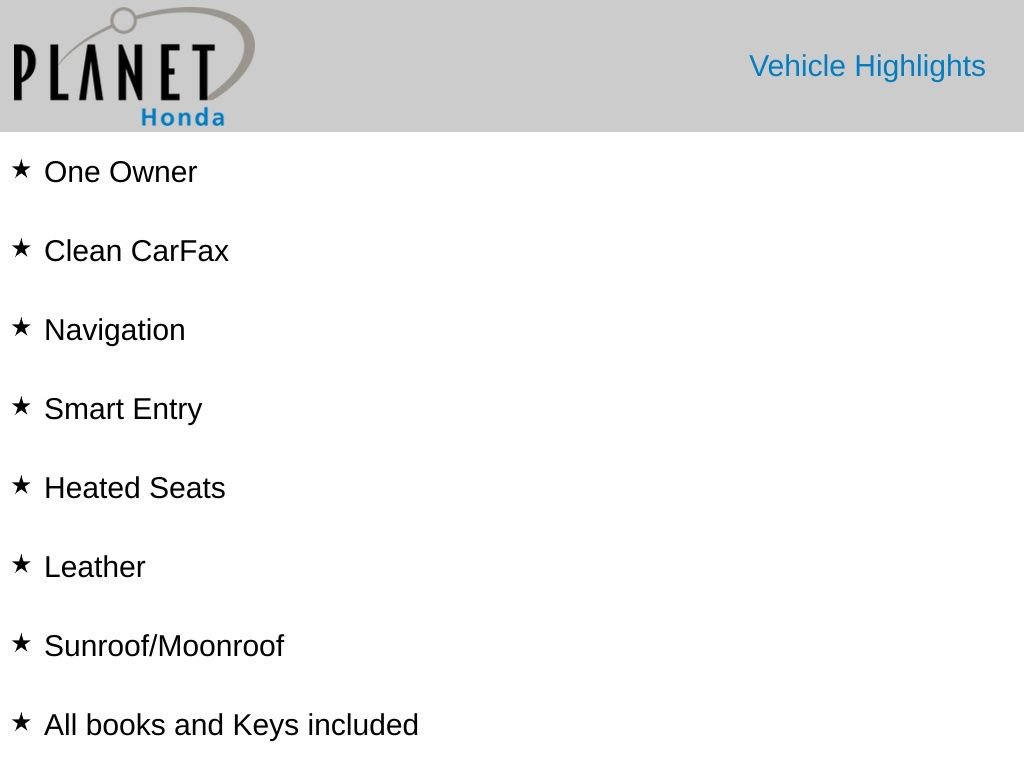Click the star beside Clean CarFax
This screenshot has width=1024, height=768.
pyautogui.click(x=21, y=248)
